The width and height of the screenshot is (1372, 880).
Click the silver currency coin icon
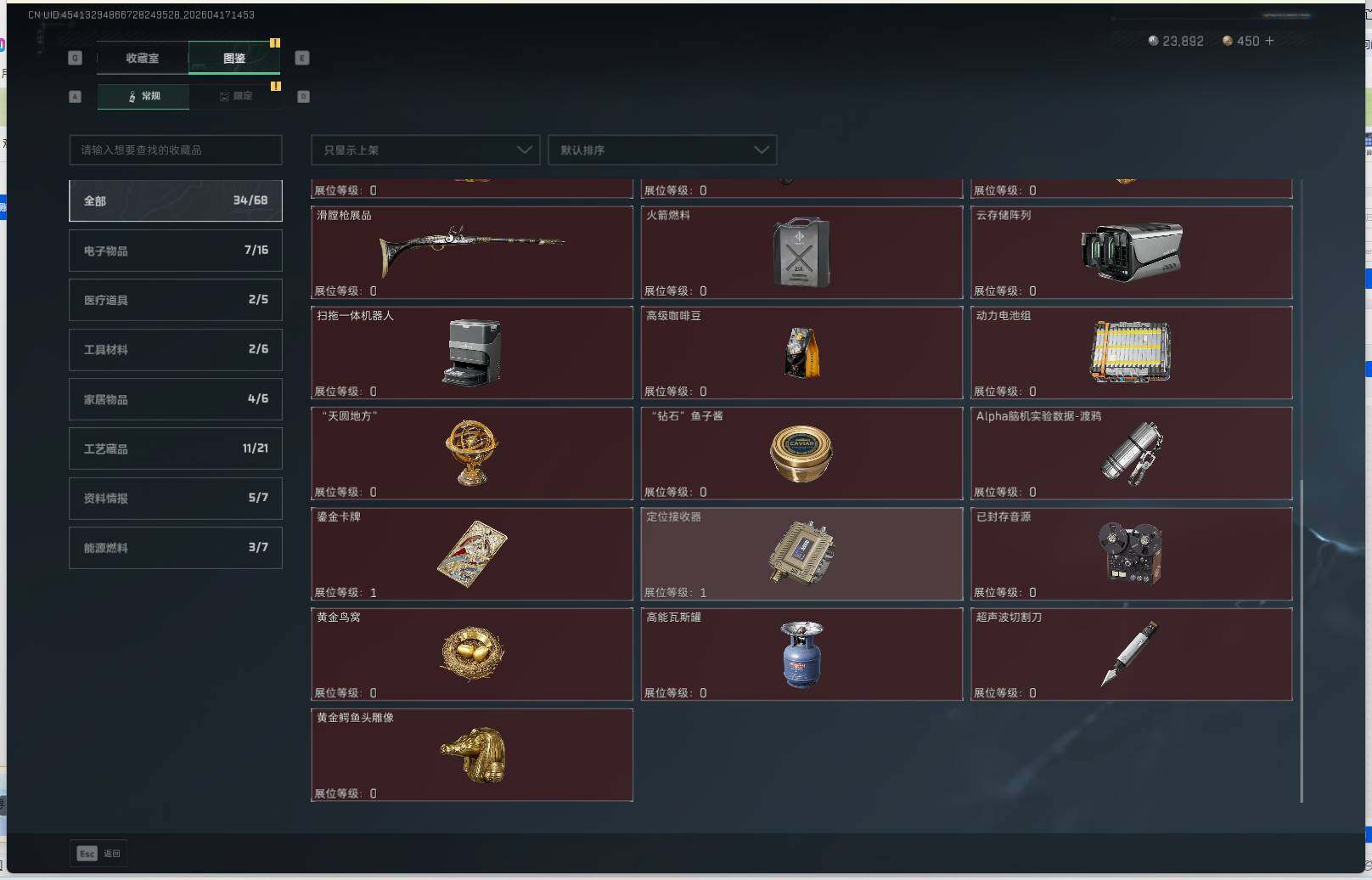pyautogui.click(x=1153, y=41)
